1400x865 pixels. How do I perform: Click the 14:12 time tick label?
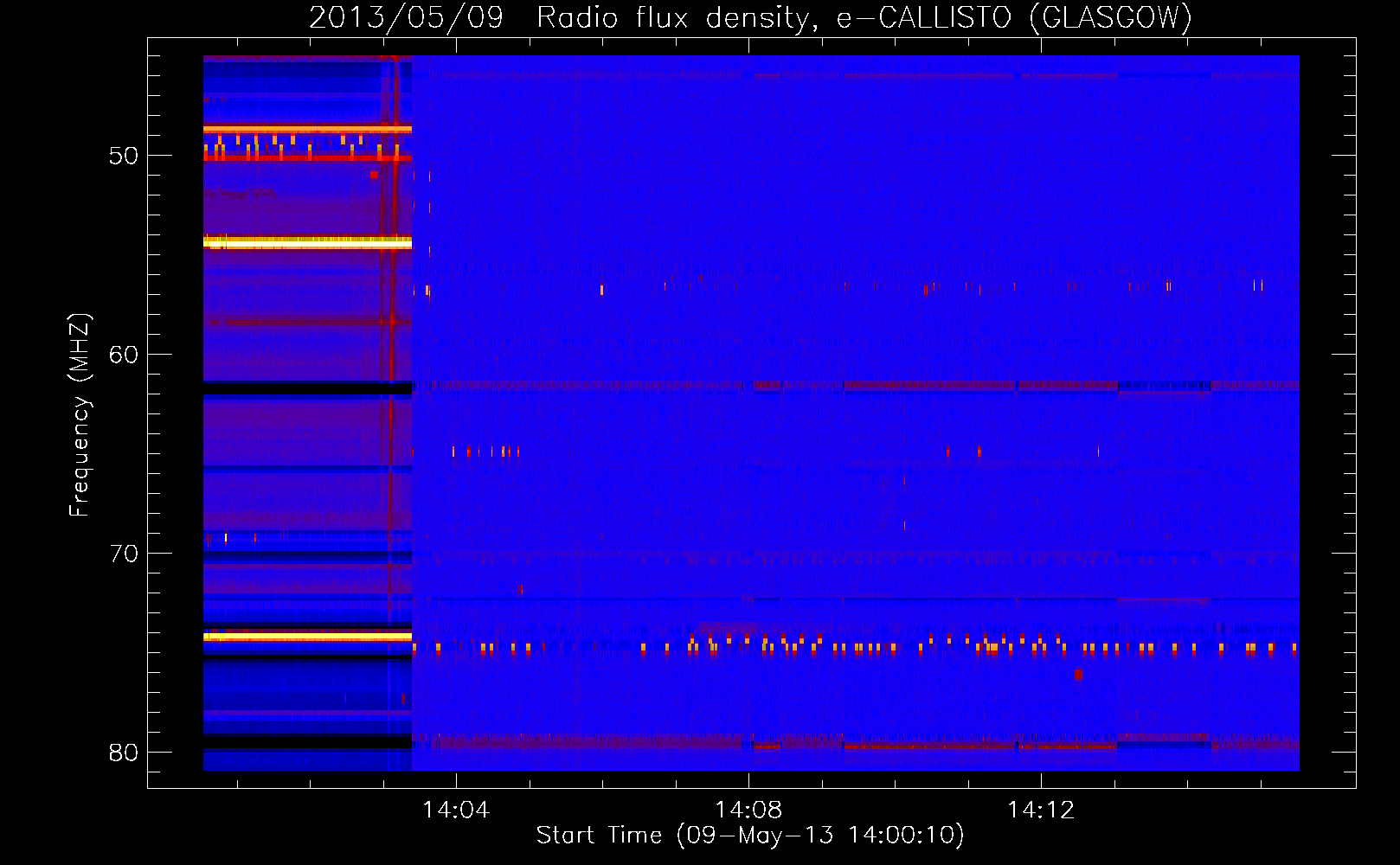click(x=1041, y=810)
